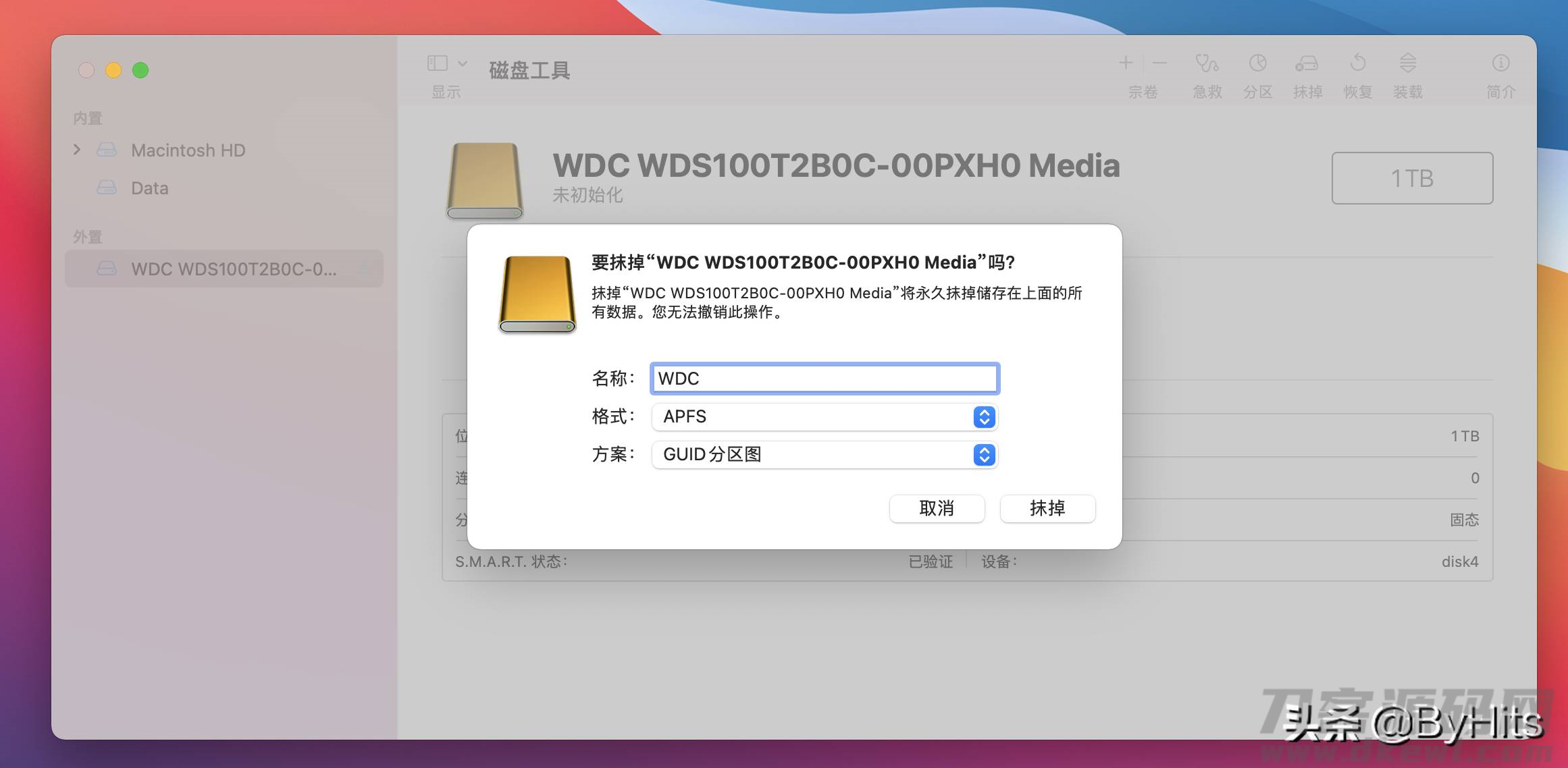
Task: Open the Partition (分区) pie icon
Action: 1257,63
